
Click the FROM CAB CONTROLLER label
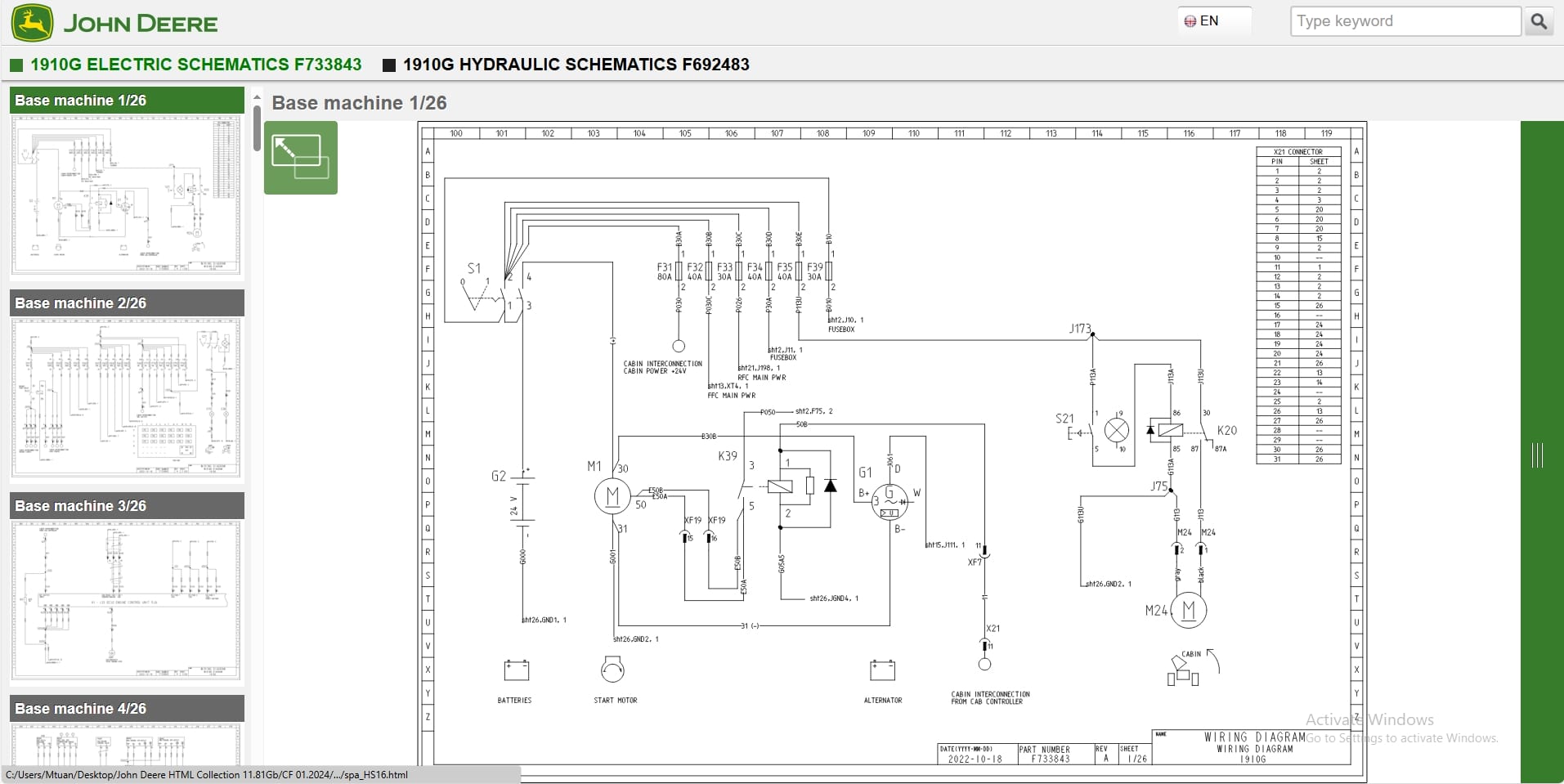987,701
